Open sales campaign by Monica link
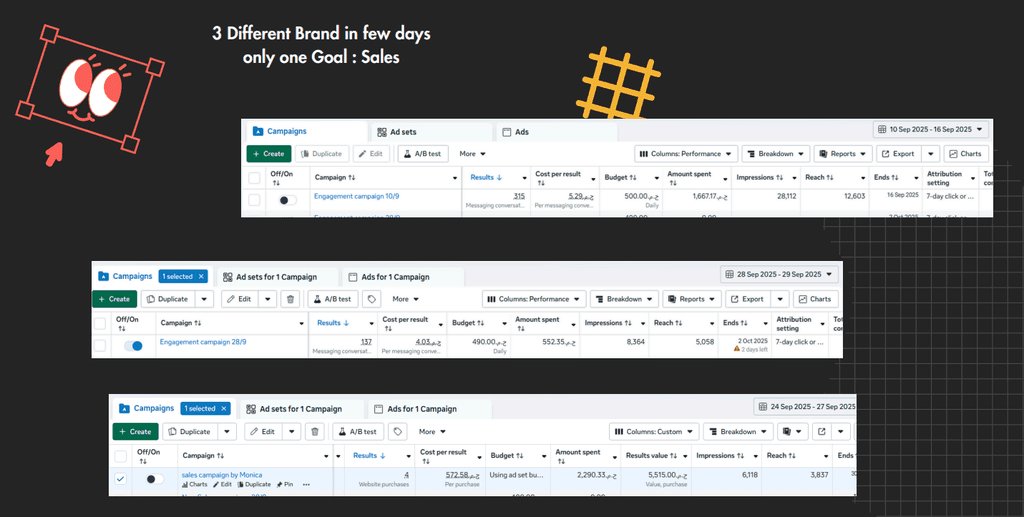Image resolution: width=1024 pixels, height=517 pixels. pos(221,475)
